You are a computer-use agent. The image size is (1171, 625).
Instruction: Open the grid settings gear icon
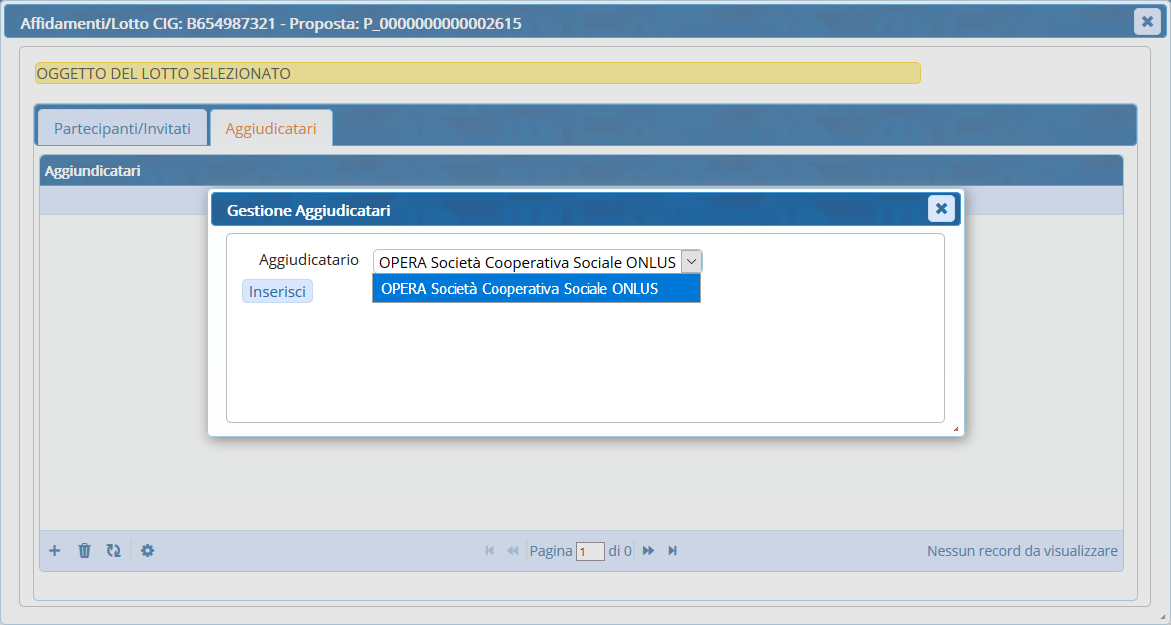tap(148, 551)
